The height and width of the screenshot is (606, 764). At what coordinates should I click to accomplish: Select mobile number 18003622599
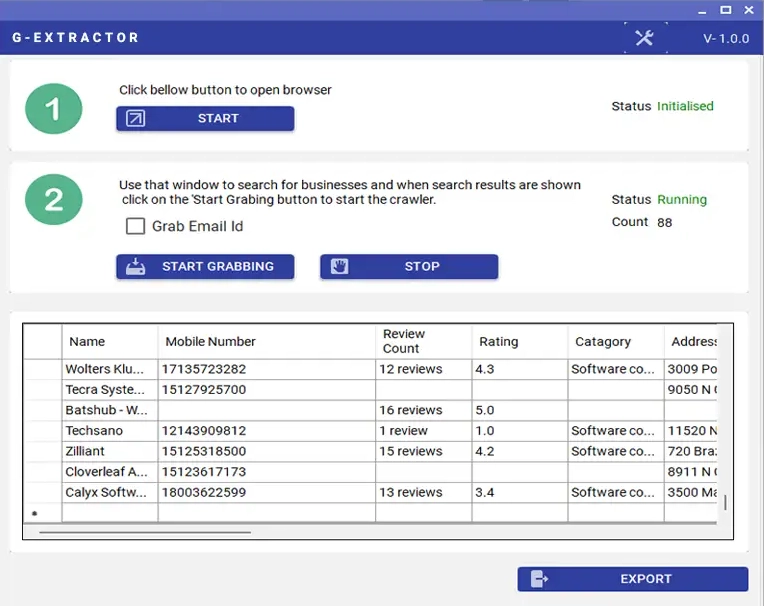(267, 492)
